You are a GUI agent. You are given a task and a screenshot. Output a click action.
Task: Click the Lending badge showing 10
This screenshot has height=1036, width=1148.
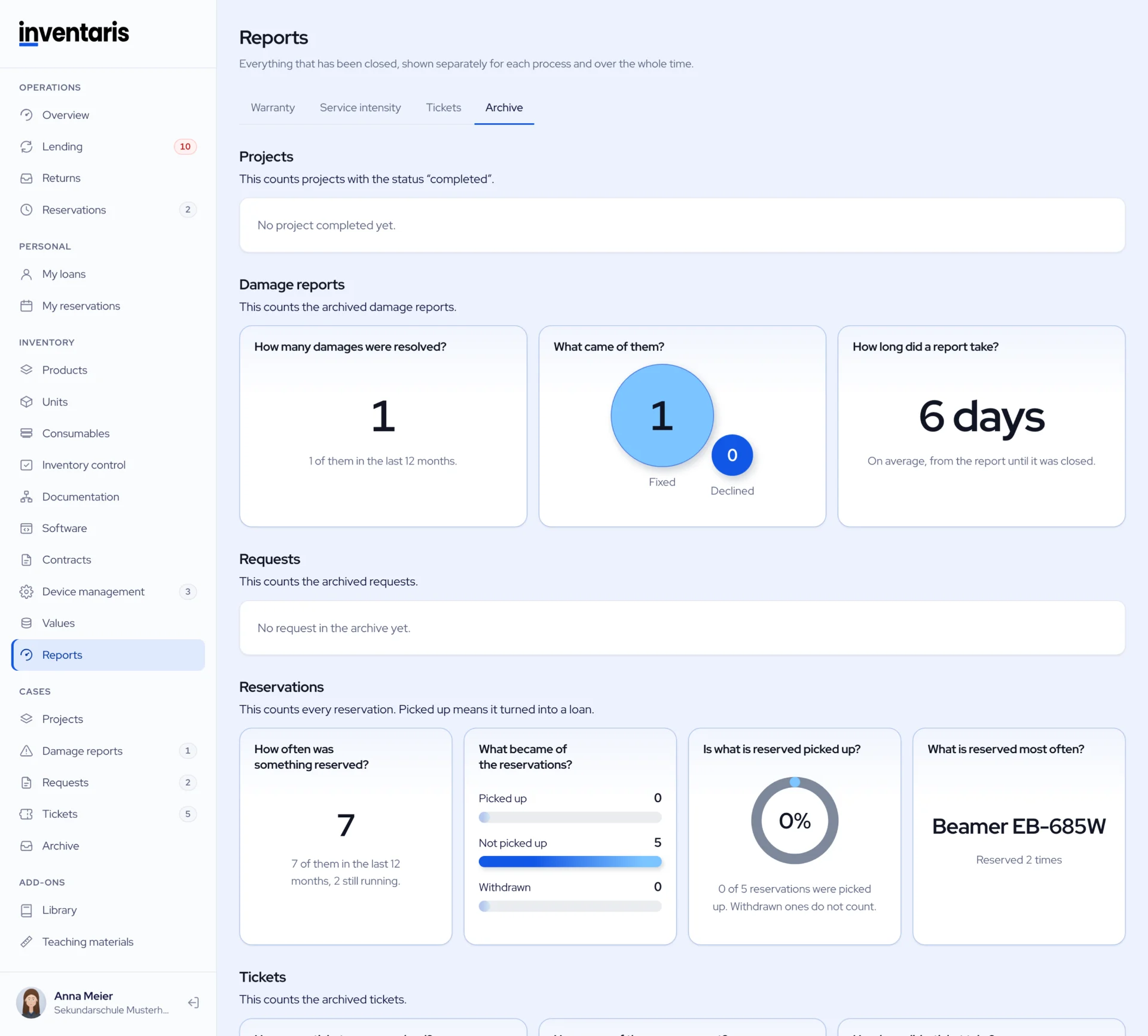(x=185, y=146)
